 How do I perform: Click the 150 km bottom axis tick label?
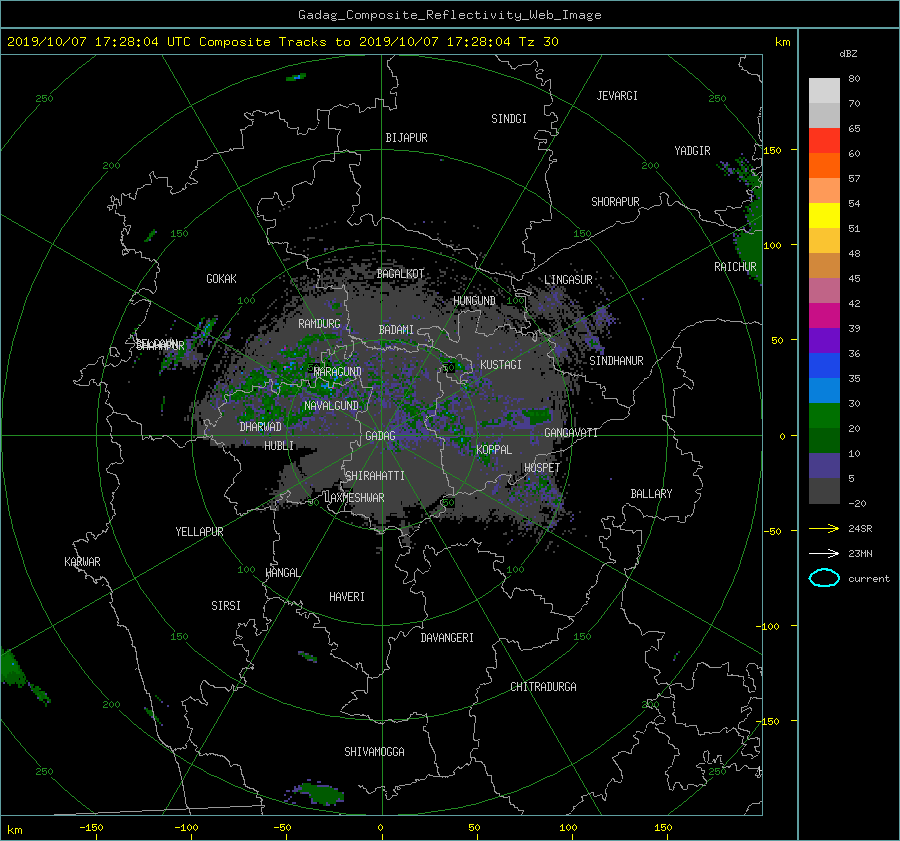(663, 827)
